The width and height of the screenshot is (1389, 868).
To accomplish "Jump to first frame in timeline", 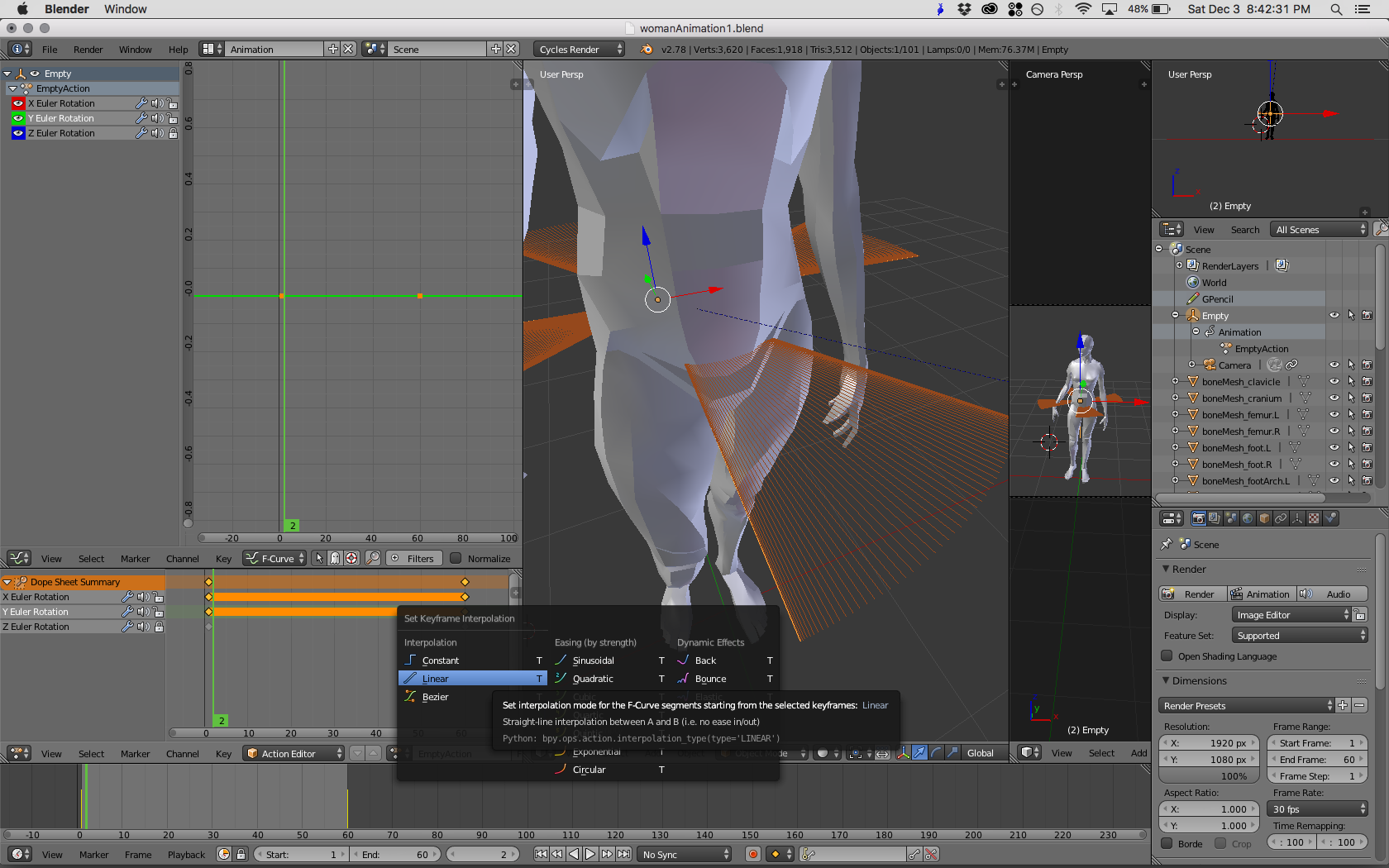I will tap(541, 854).
